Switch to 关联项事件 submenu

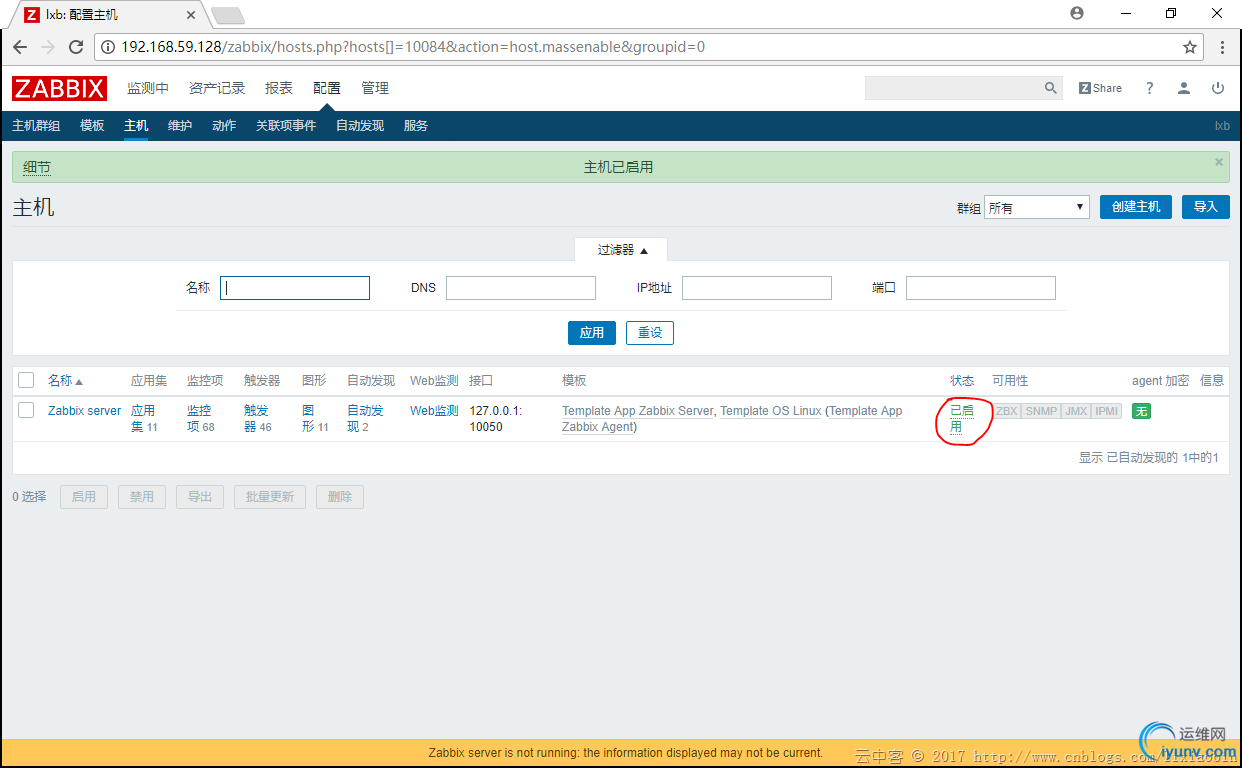(x=286, y=125)
